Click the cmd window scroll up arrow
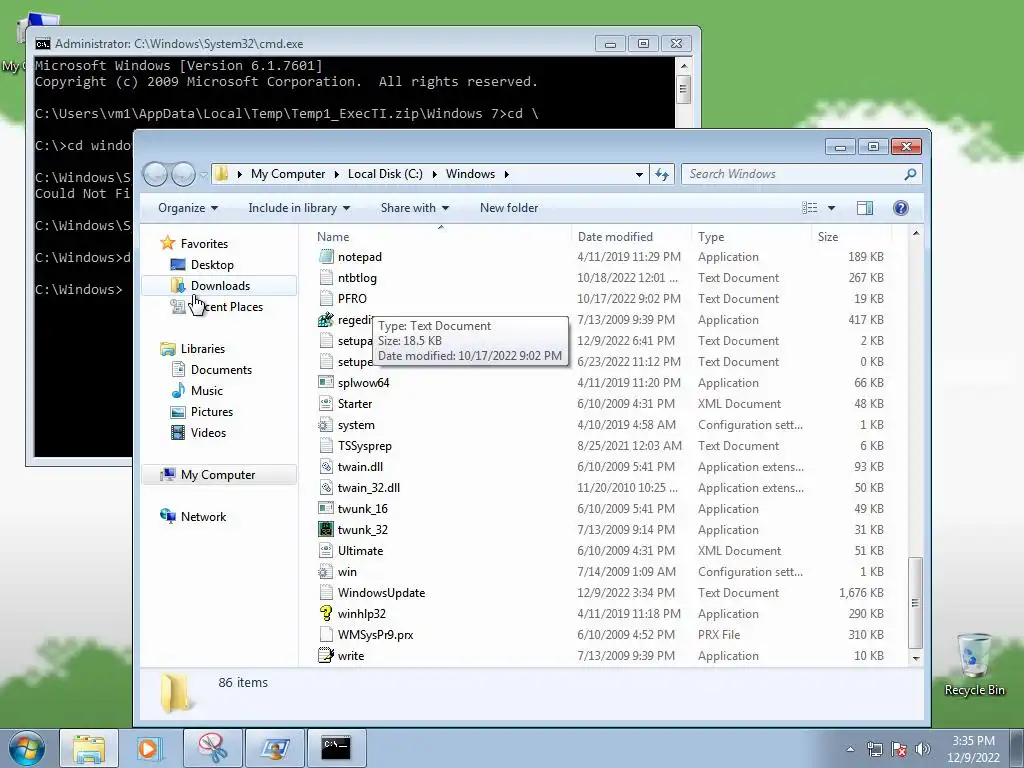This screenshot has width=1024, height=768. pyautogui.click(x=684, y=66)
